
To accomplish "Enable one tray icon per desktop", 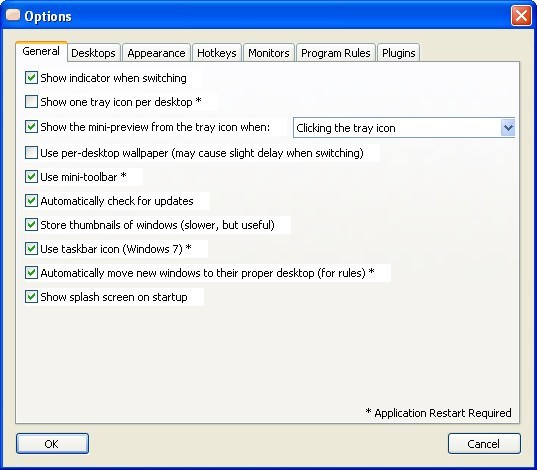I will (x=31, y=102).
